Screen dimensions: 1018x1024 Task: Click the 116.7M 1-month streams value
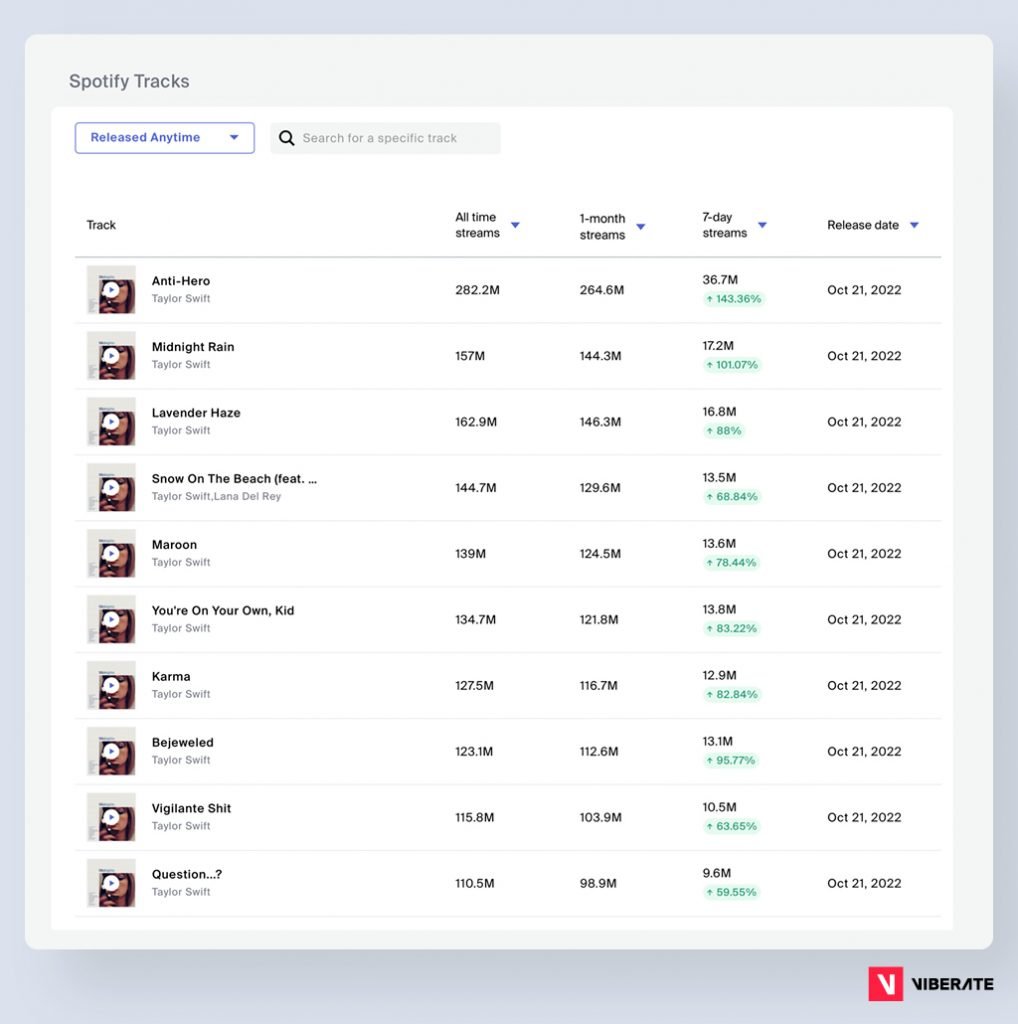599,686
